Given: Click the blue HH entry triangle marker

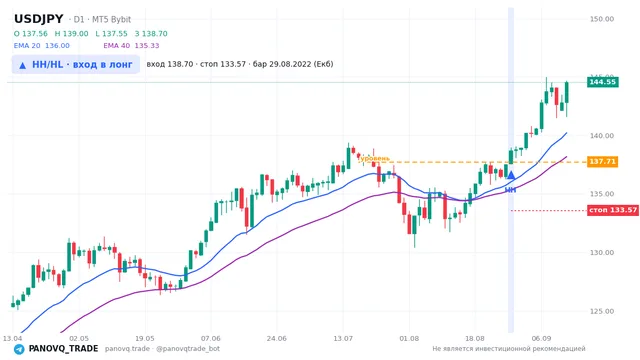Looking at the screenshot, I should [511, 175].
